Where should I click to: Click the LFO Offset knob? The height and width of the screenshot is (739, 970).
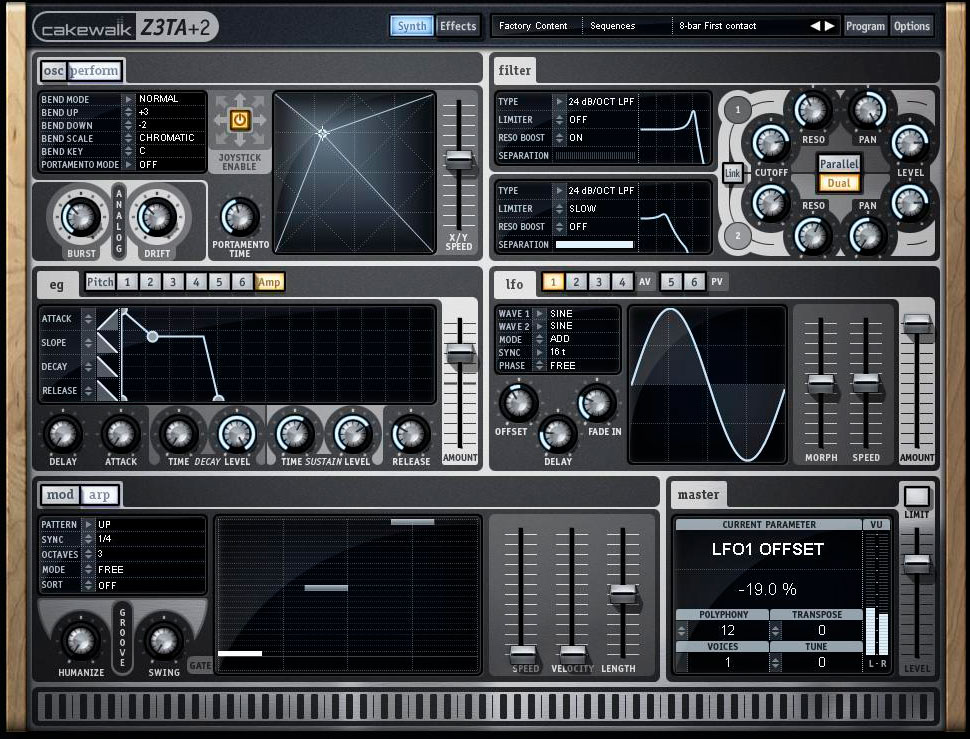tap(518, 403)
